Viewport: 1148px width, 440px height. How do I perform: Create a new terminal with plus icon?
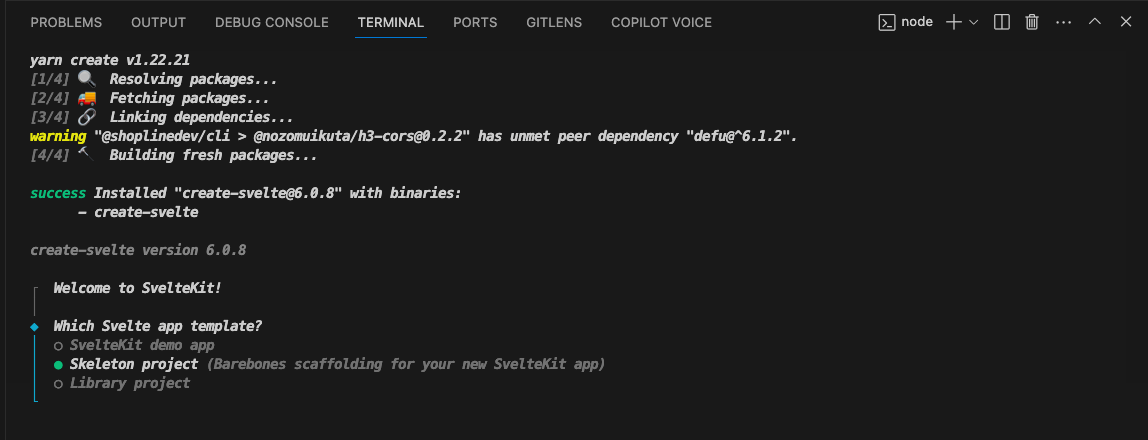[953, 22]
